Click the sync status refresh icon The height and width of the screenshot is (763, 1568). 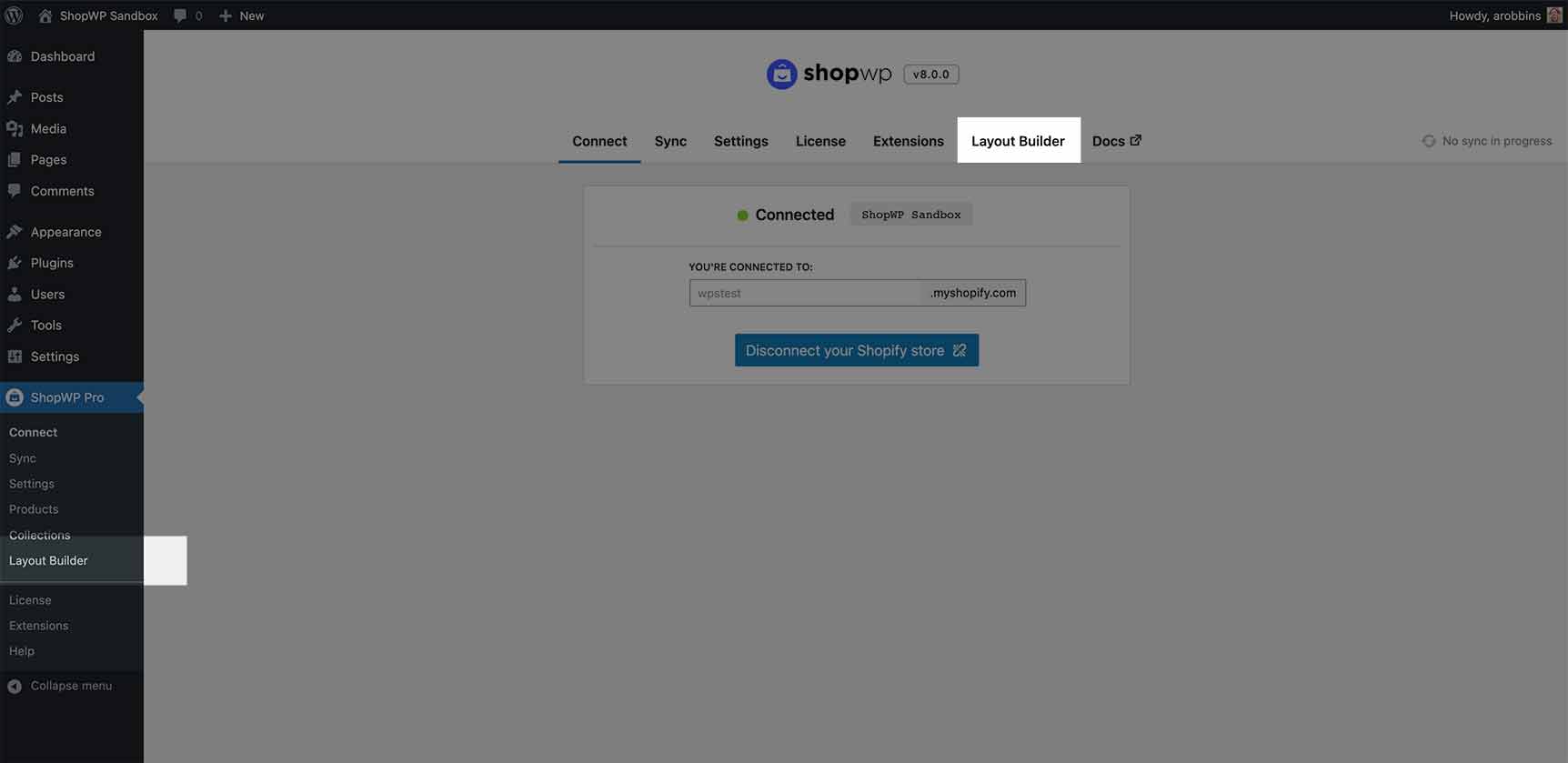pos(1429,141)
